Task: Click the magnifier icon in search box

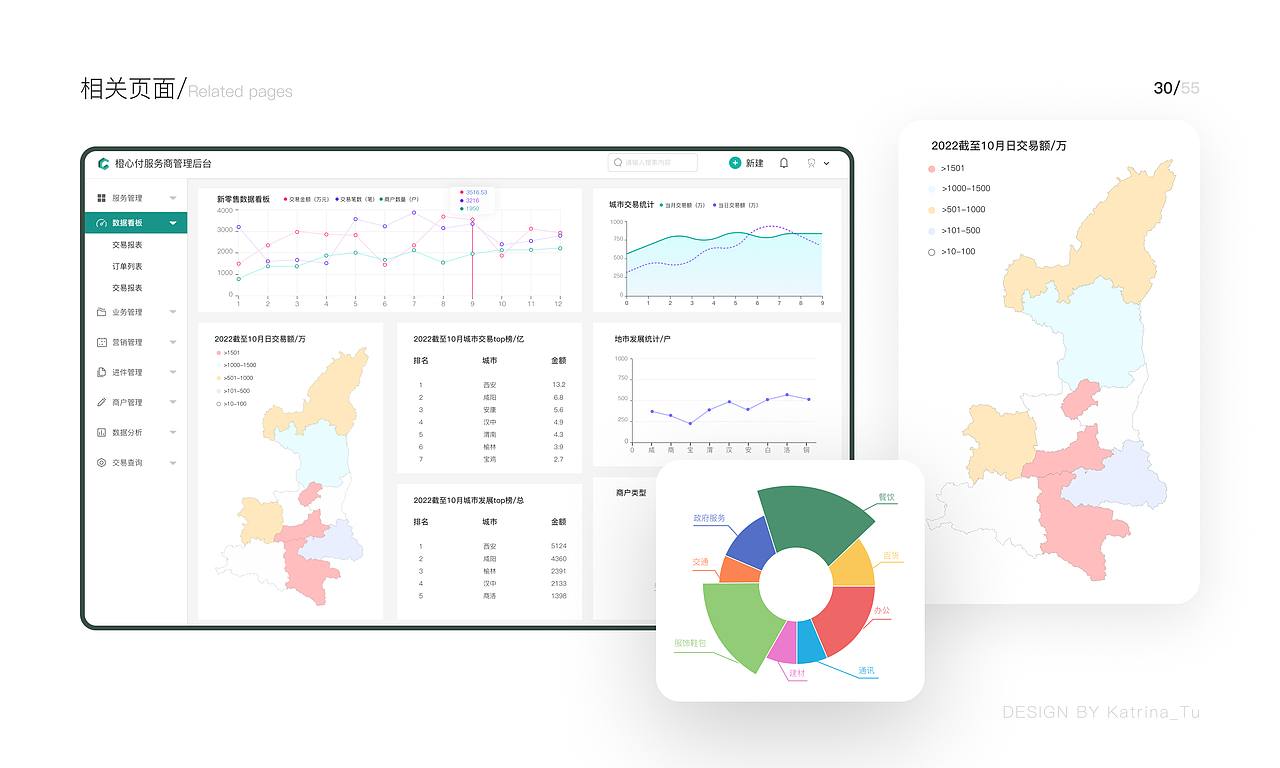Action: click(619, 162)
